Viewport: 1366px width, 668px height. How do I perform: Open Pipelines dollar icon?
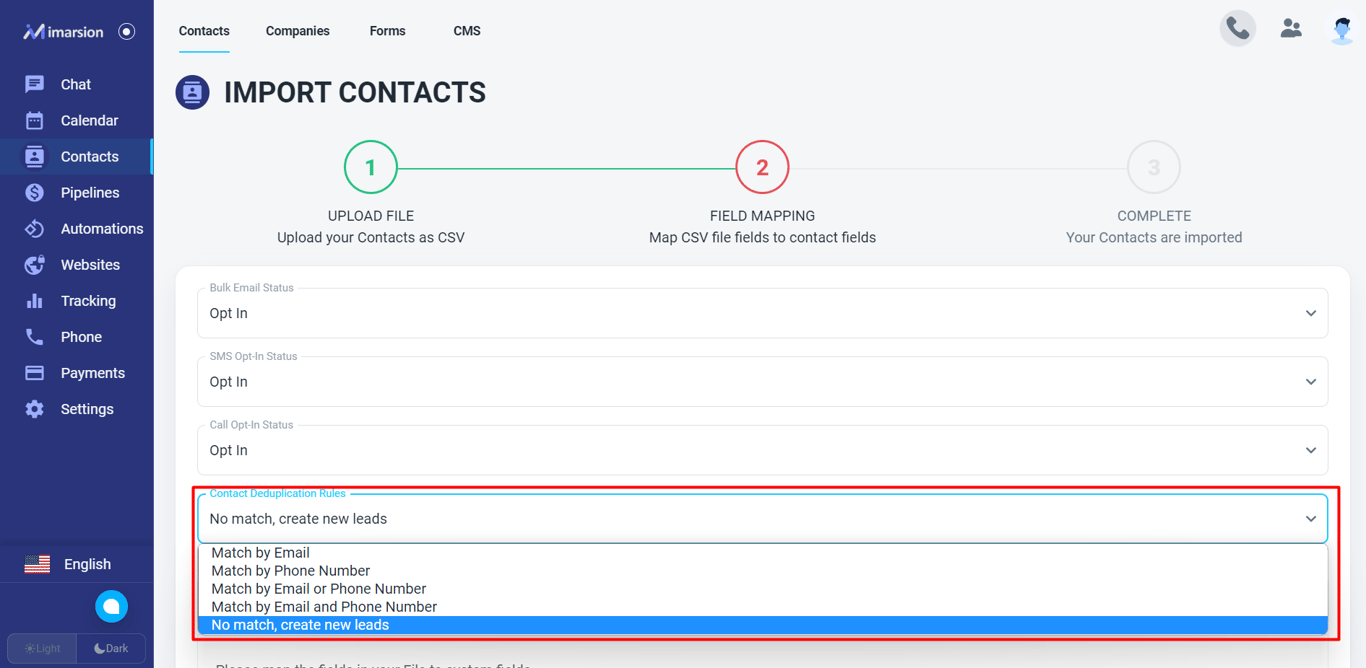tap(34, 192)
